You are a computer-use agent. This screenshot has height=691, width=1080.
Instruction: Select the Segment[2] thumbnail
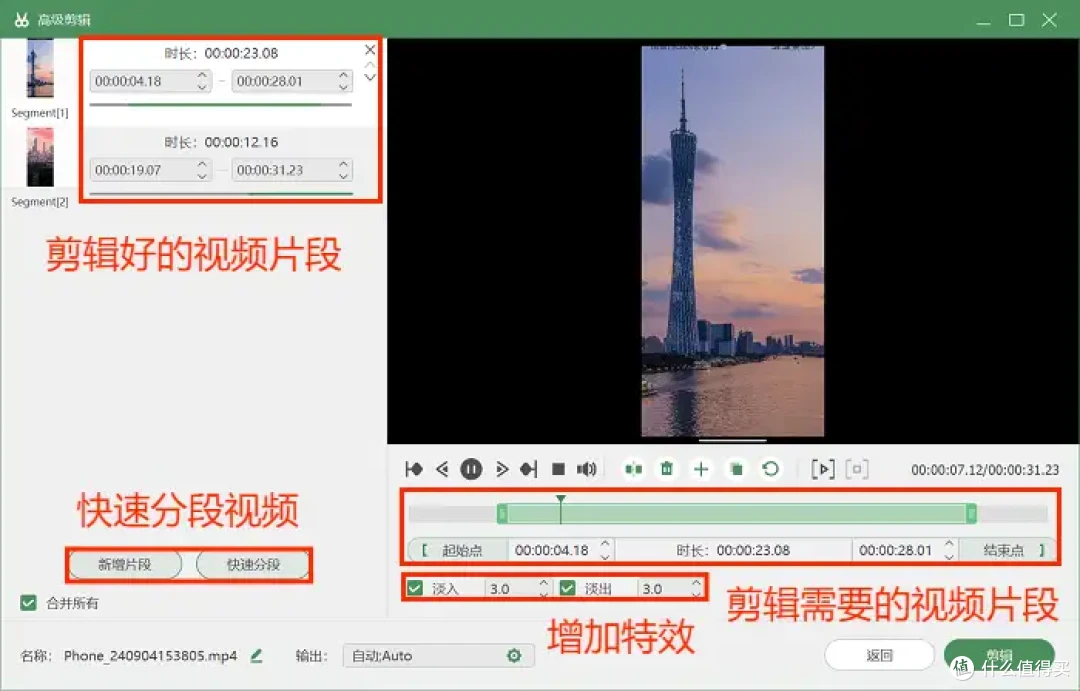40,157
